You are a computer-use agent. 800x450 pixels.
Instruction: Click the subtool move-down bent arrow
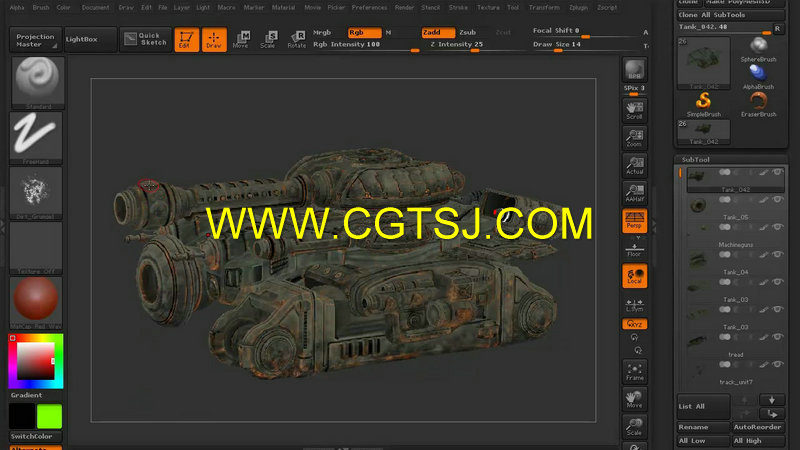pos(771,413)
